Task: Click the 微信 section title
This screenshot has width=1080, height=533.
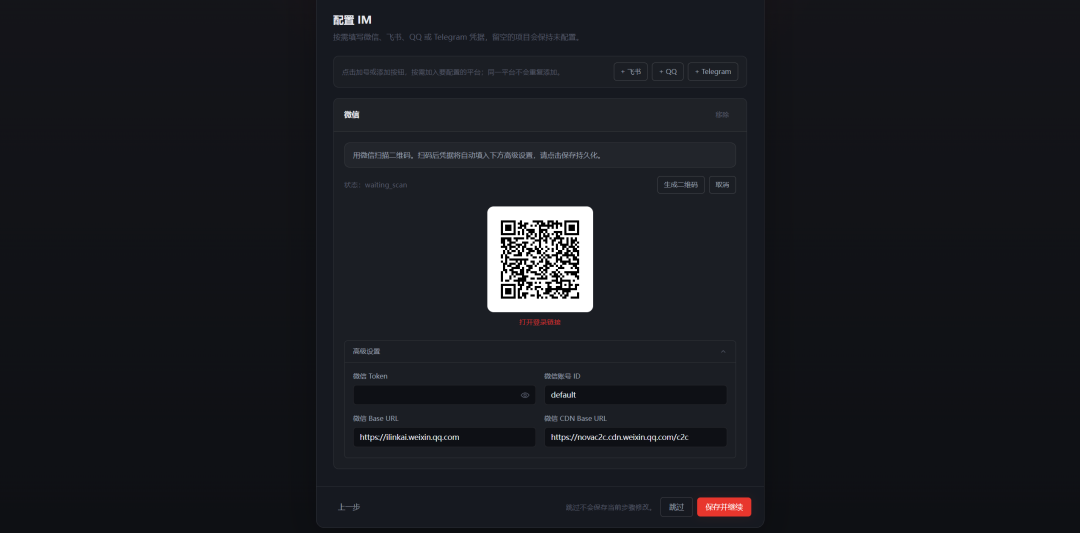Action: [x=351, y=115]
